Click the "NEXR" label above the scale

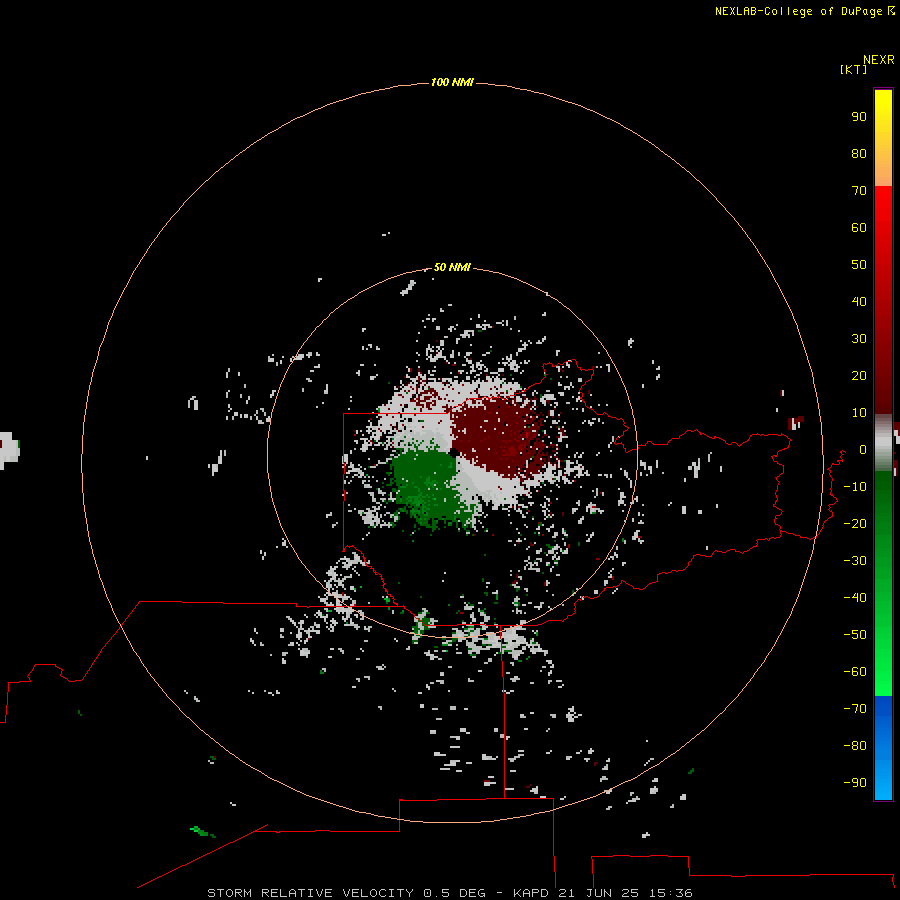879,60
